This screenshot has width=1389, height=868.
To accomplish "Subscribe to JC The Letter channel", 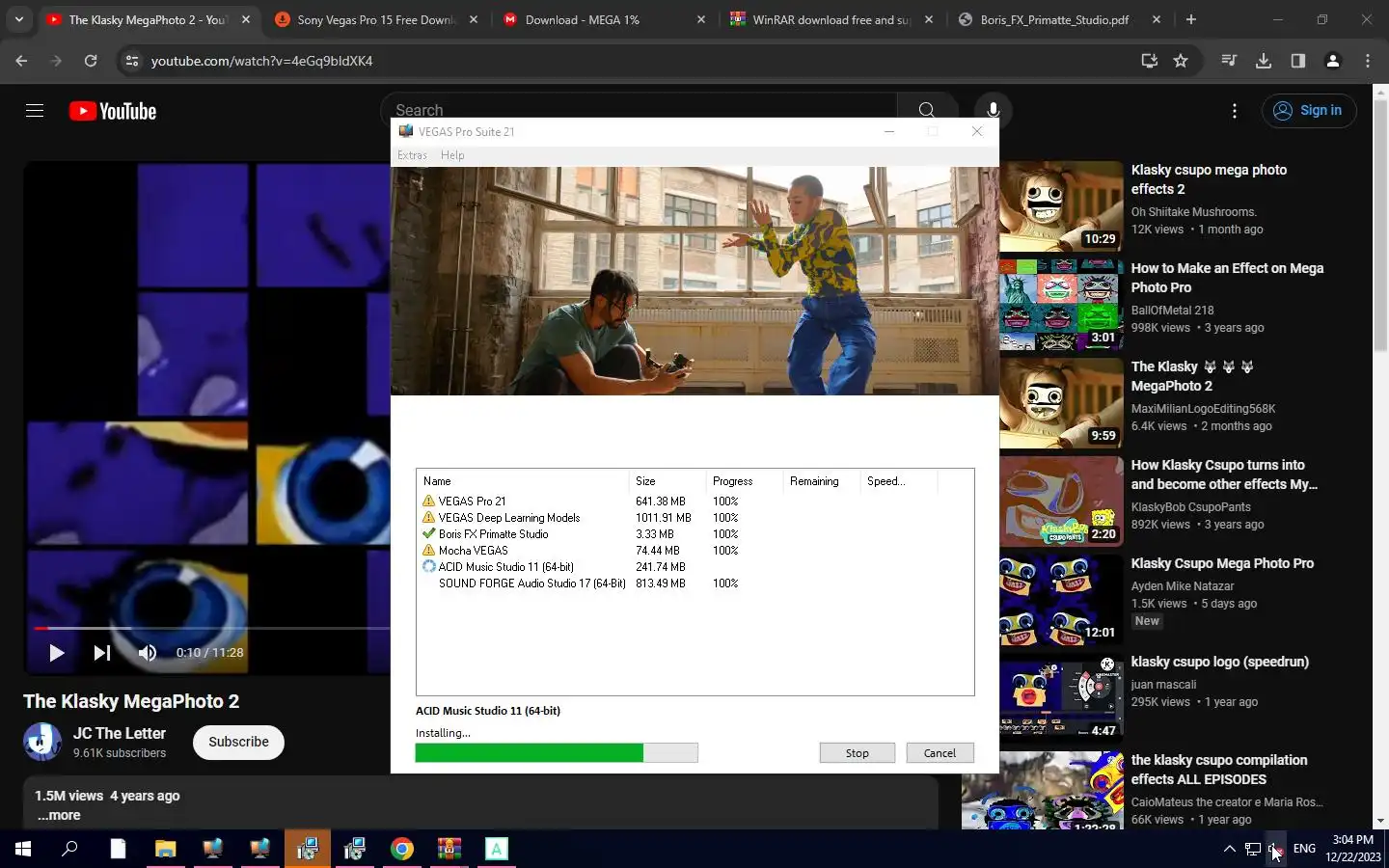I will 238,742.
